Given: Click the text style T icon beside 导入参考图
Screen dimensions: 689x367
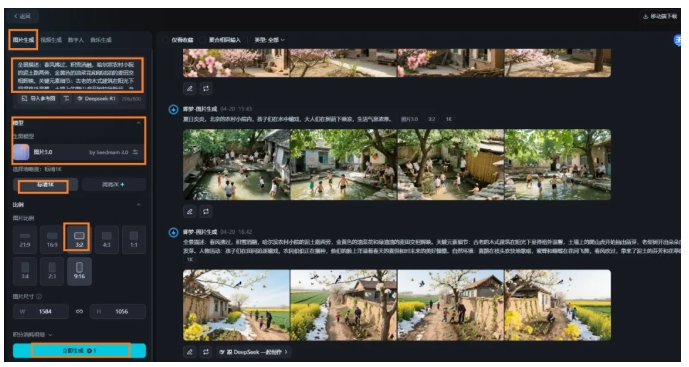Looking at the screenshot, I should [x=66, y=99].
